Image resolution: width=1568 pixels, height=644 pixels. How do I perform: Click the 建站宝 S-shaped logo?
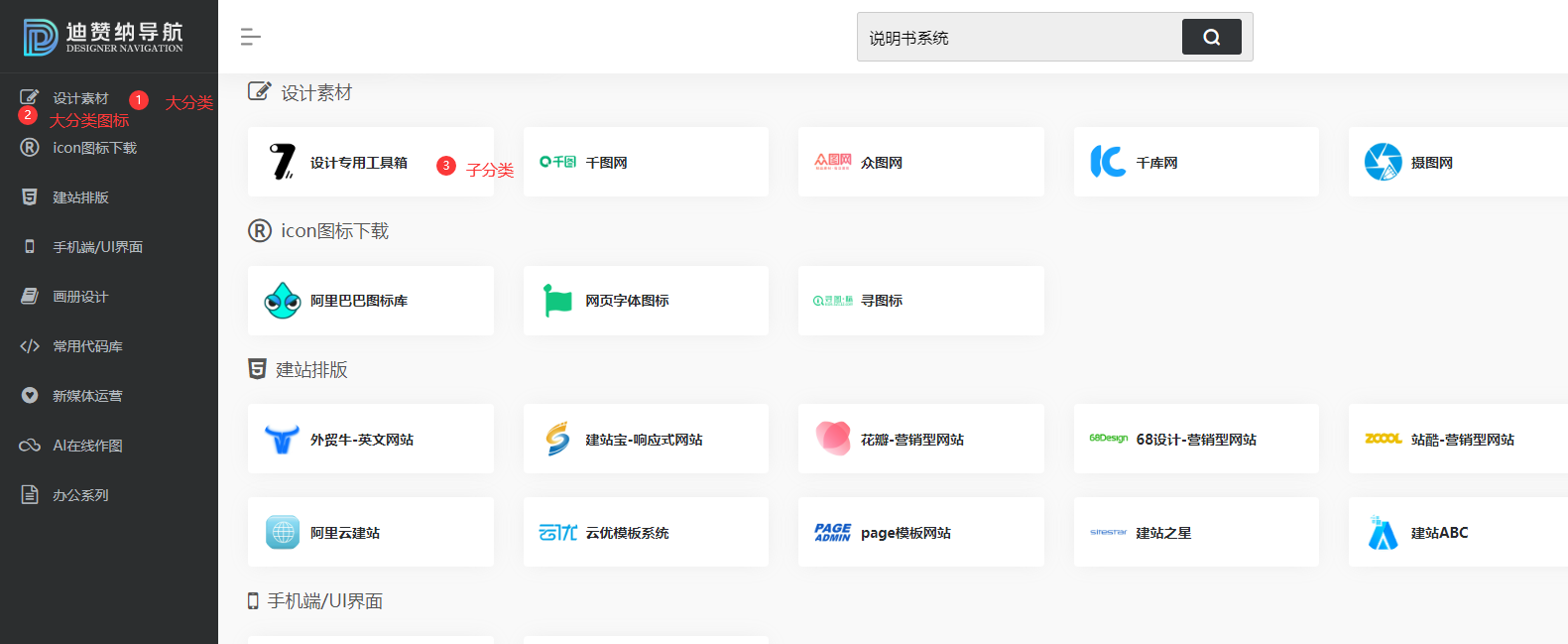tap(557, 439)
